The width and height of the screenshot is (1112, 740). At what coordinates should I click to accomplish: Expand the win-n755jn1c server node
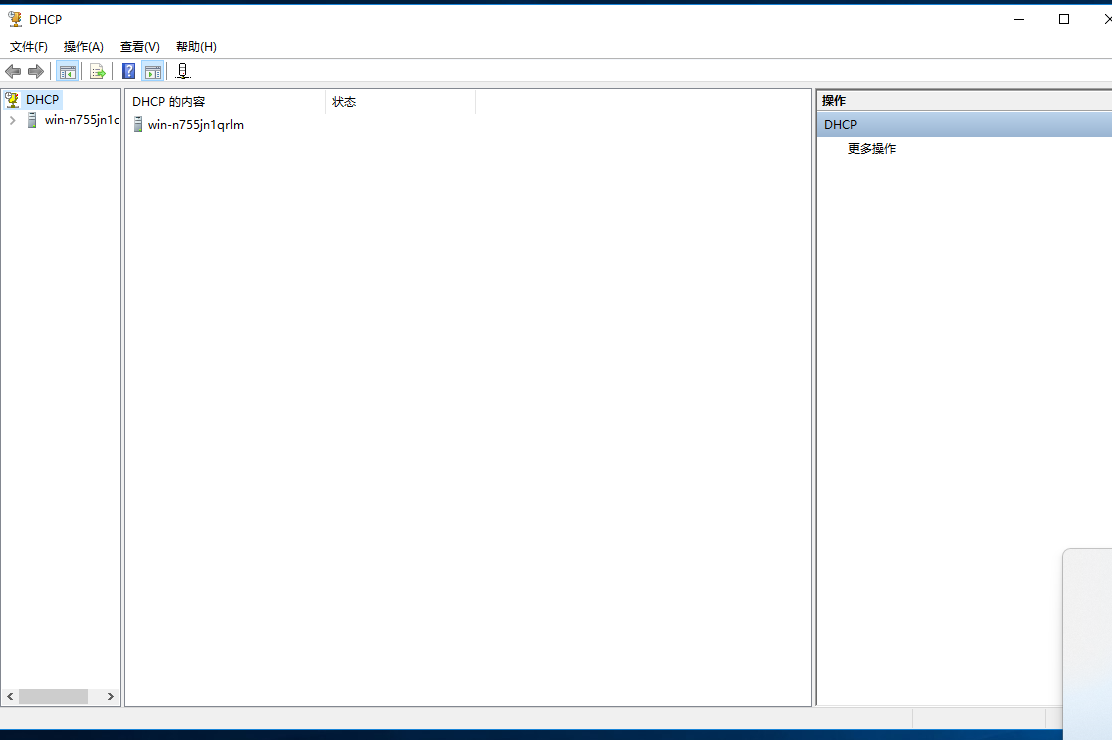coord(12,121)
